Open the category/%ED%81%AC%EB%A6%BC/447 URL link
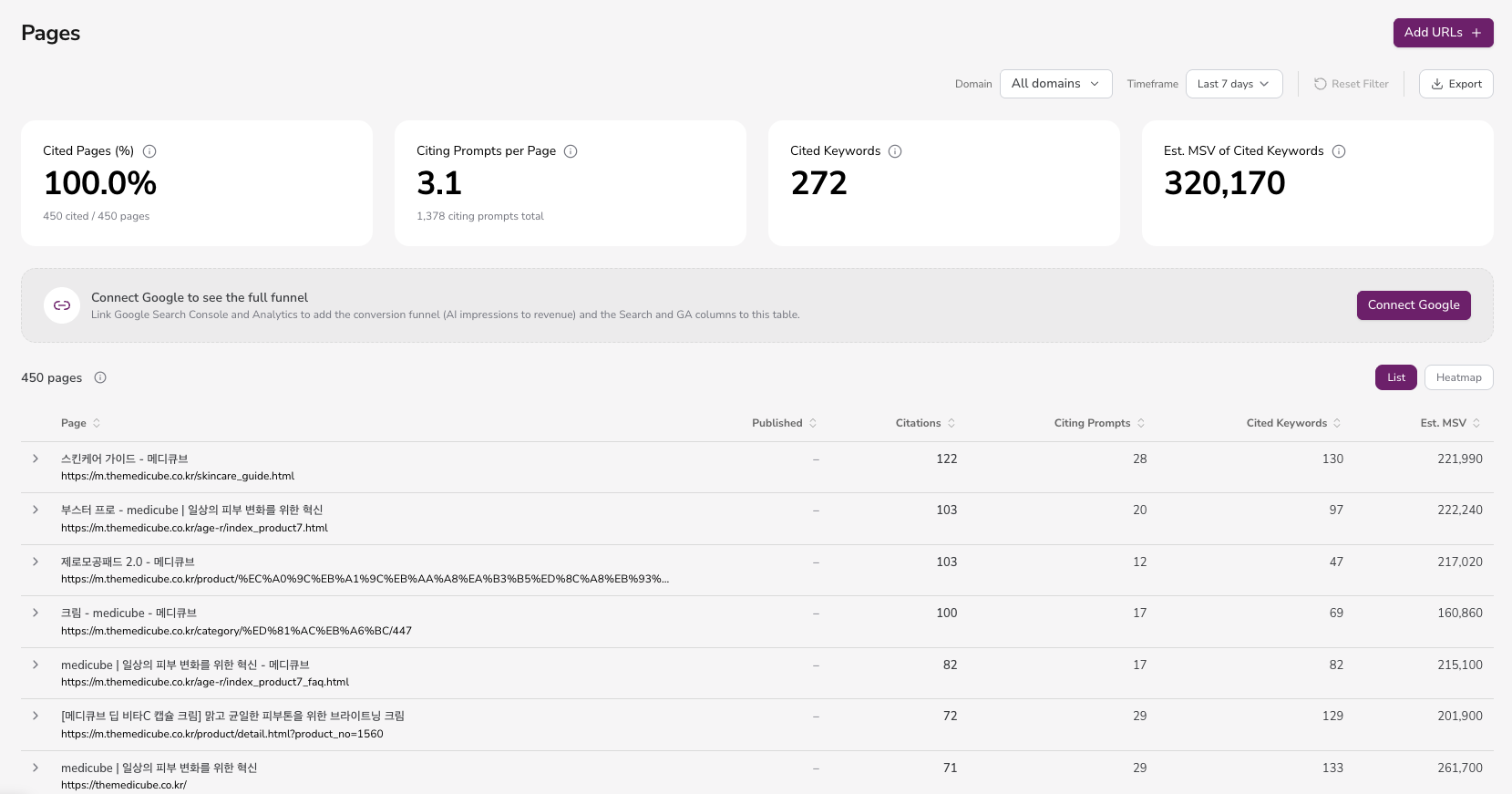1512x794 pixels. coord(236,631)
